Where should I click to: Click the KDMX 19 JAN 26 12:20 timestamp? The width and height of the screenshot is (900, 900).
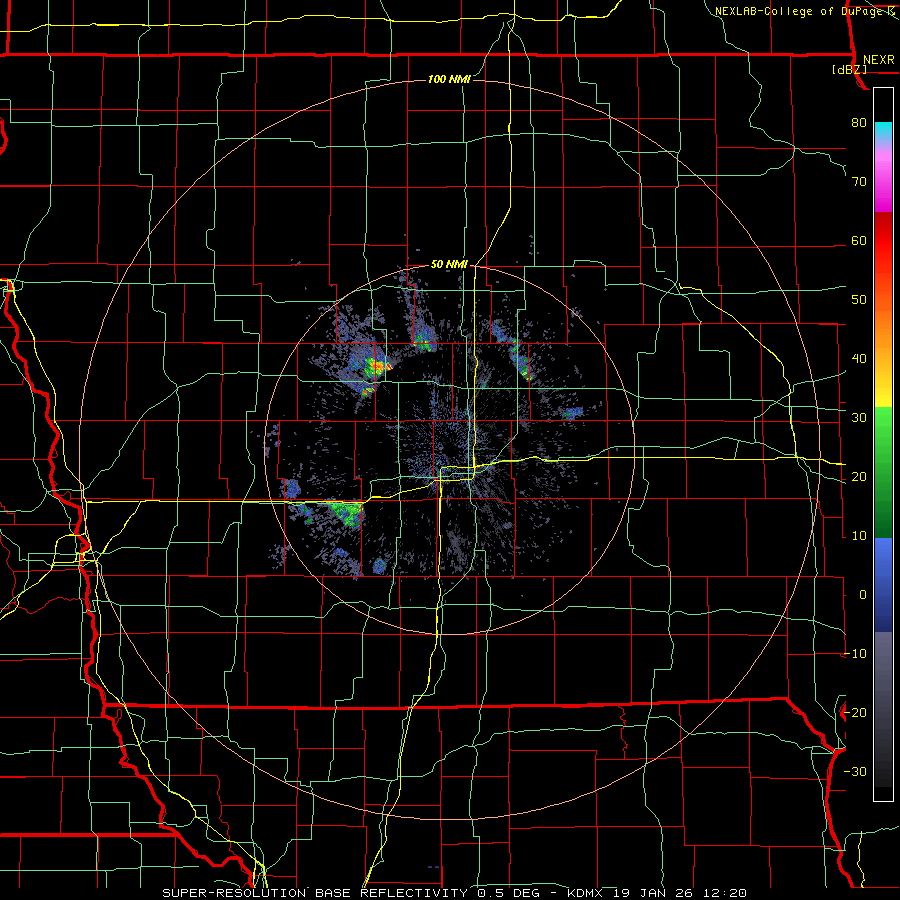coord(657,893)
